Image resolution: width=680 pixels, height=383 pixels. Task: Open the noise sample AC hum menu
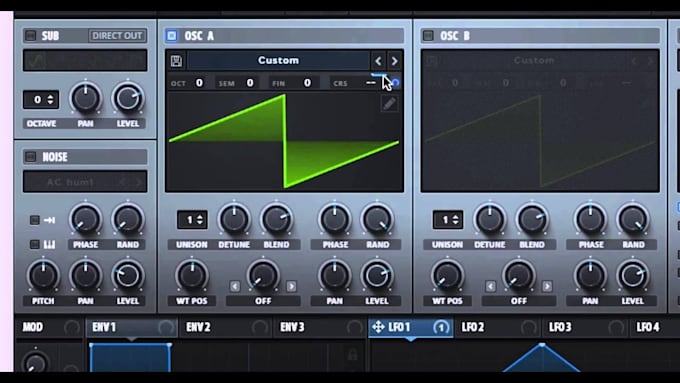coord(70,182)
